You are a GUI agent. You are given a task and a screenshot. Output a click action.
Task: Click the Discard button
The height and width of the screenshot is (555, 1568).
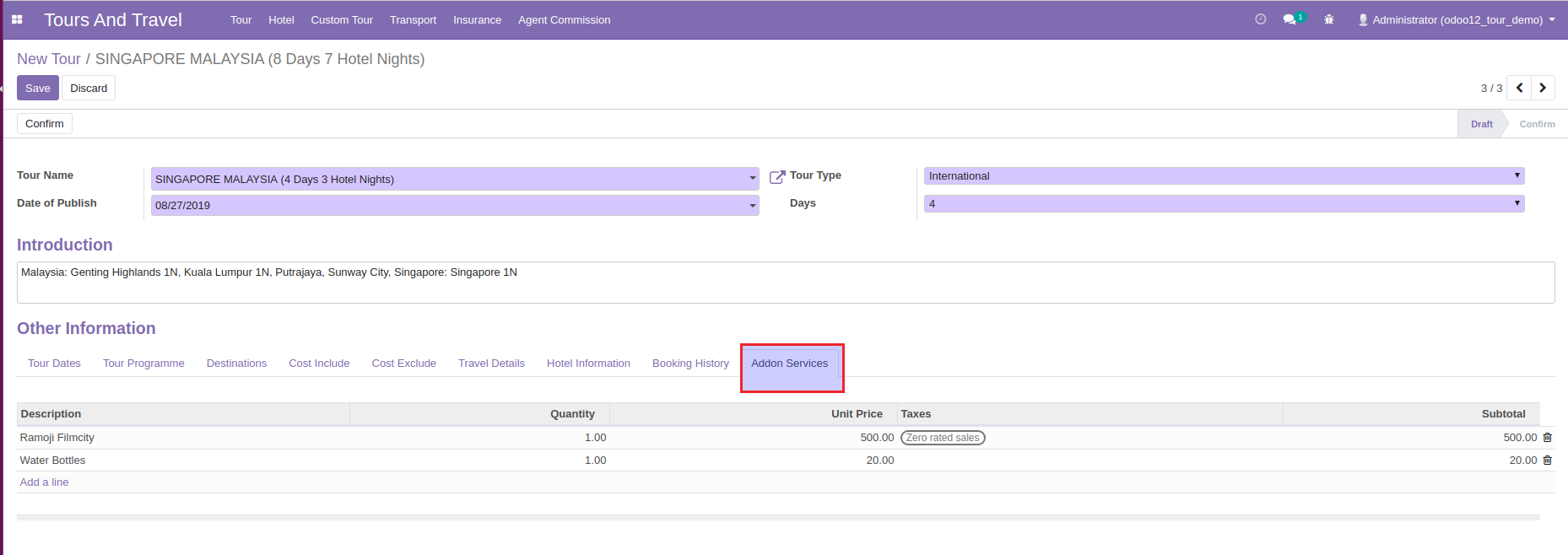(x=89, y=88)
